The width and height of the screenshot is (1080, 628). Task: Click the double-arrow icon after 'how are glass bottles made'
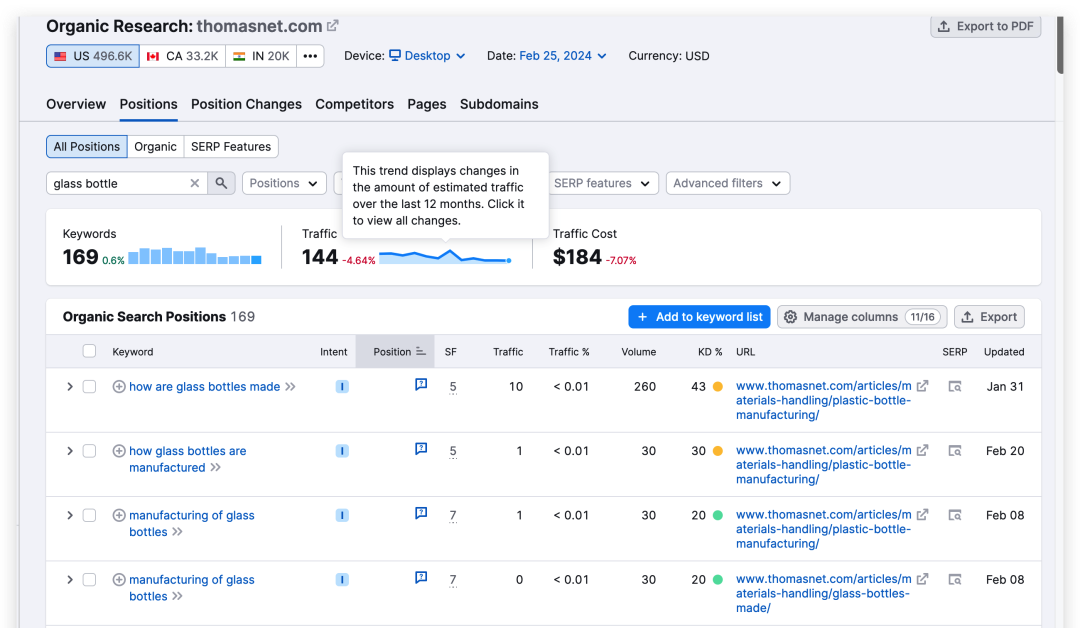pyautogui.click(x=291, y=387)
